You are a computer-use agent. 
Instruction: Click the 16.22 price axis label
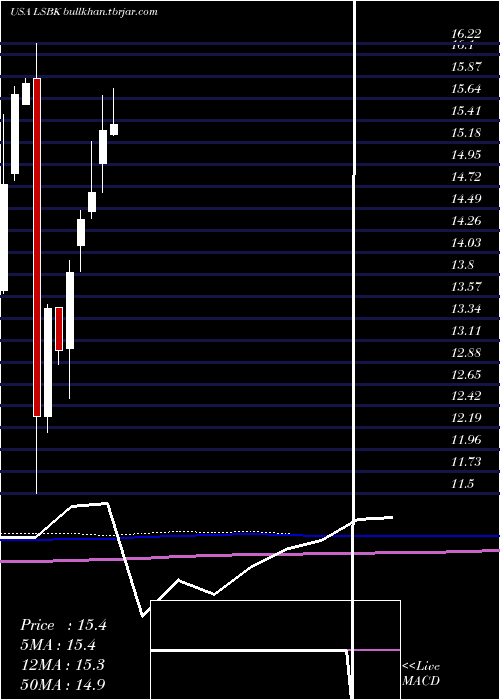466,34
